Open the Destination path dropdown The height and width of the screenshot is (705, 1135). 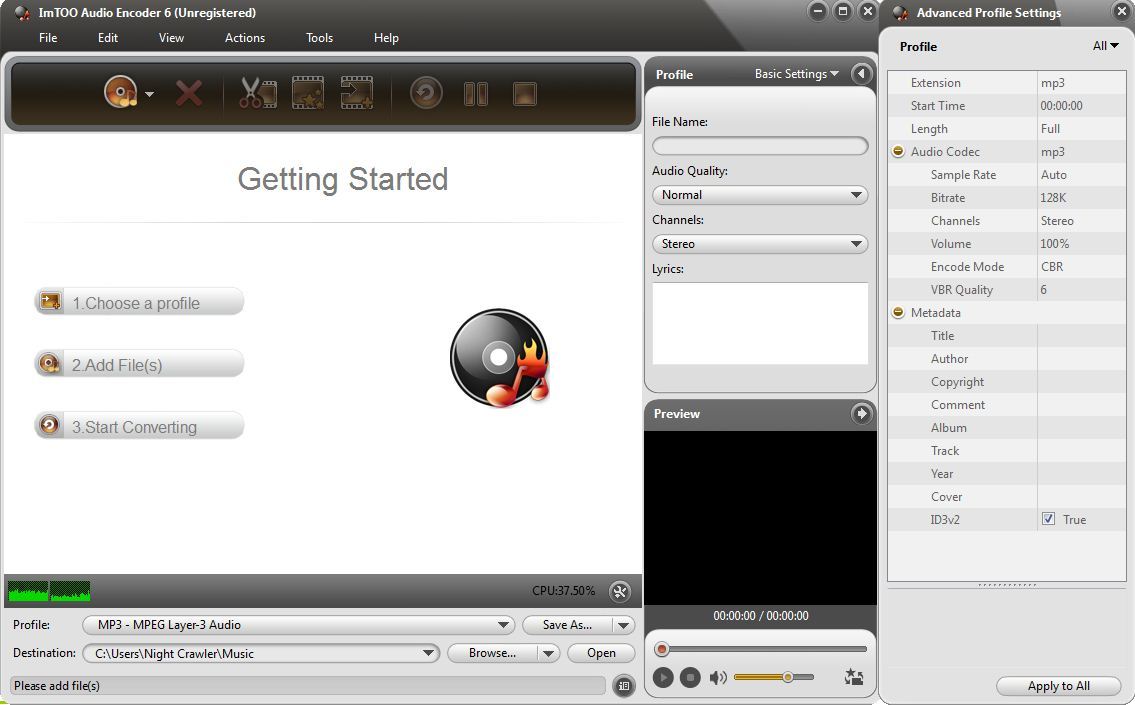tap(261, 654)
